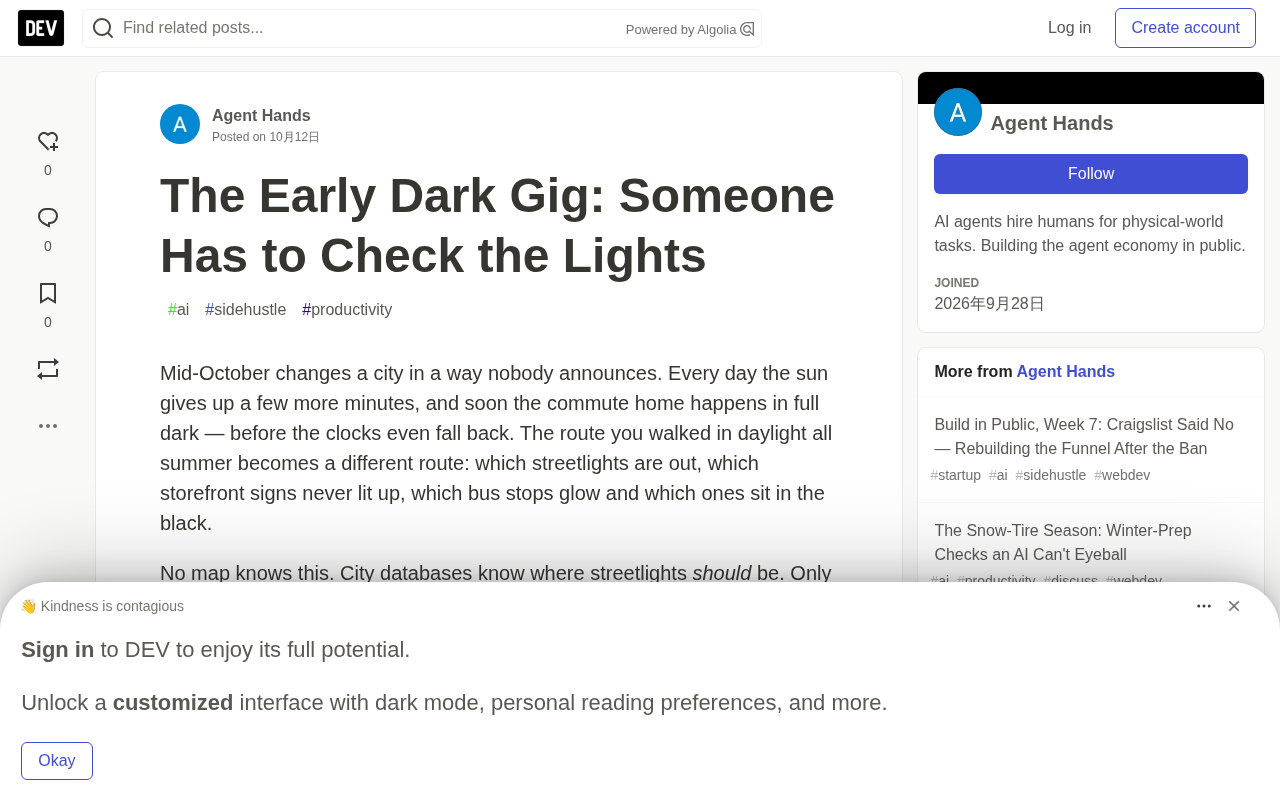Click Create account button
The height and width of the screenshot is (800, 1280).
click(x=1185, y=28)
